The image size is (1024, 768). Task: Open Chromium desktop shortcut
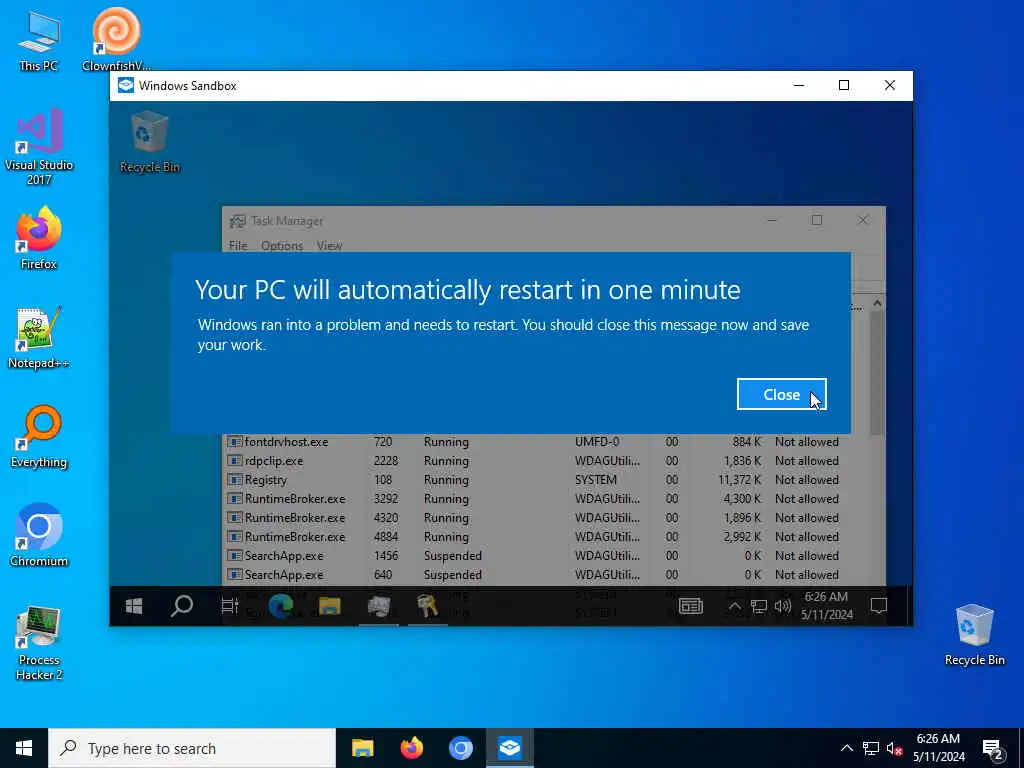pyautogui.click(x=39, y=535)
